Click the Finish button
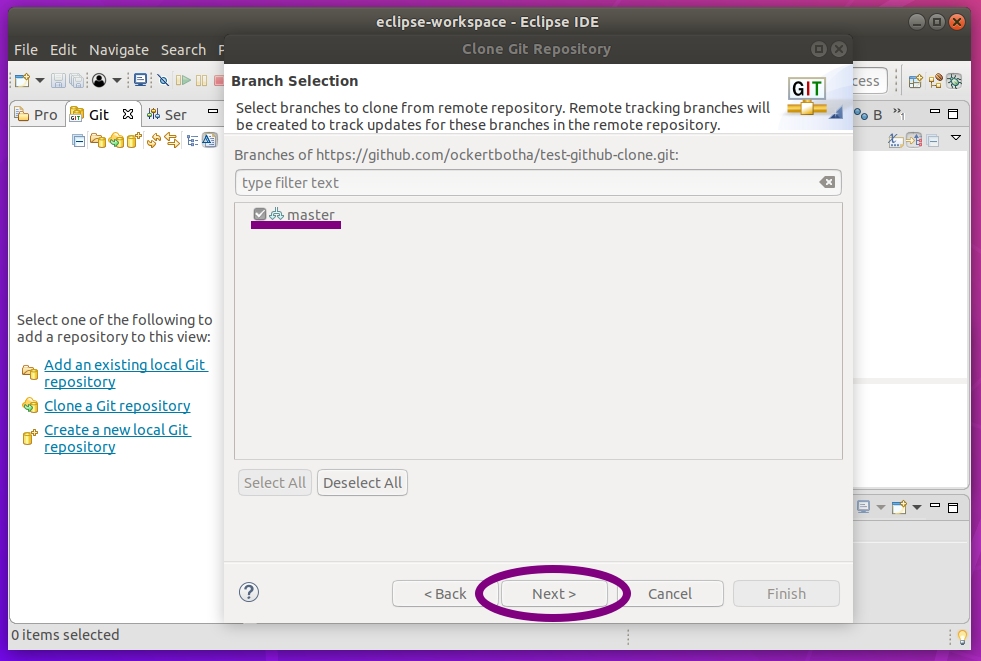This screenshot has width=981, height=661. tap(786, 593)
